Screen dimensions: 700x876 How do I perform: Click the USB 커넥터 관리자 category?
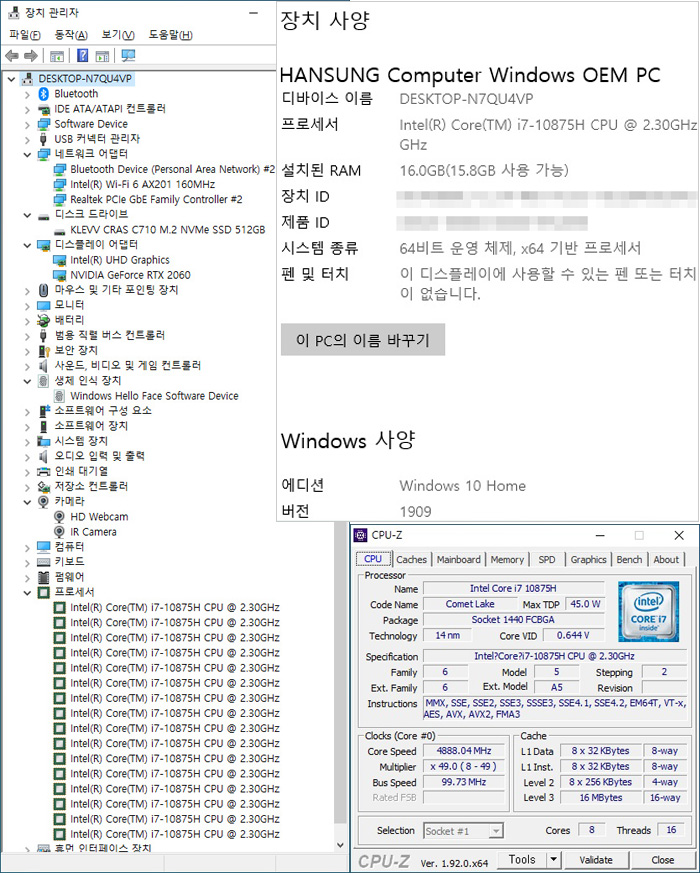click(x=97, y=139)
